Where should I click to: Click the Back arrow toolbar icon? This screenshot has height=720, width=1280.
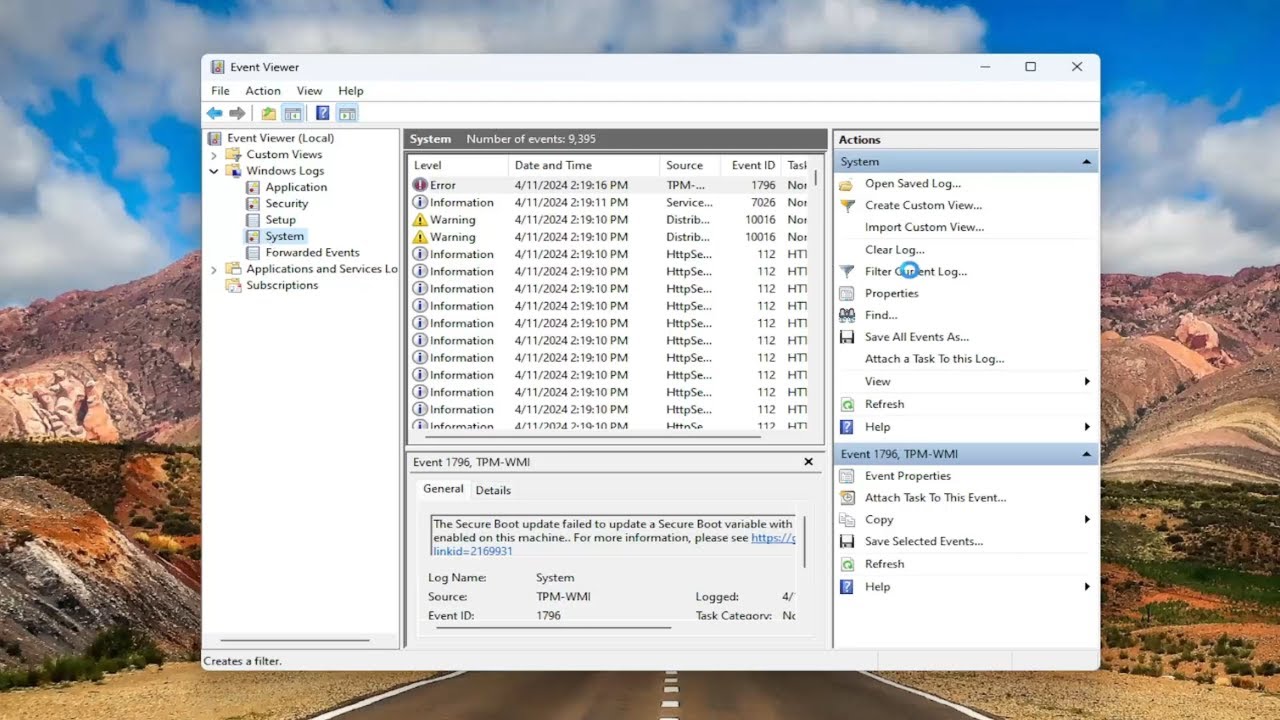tap(214, 113)
